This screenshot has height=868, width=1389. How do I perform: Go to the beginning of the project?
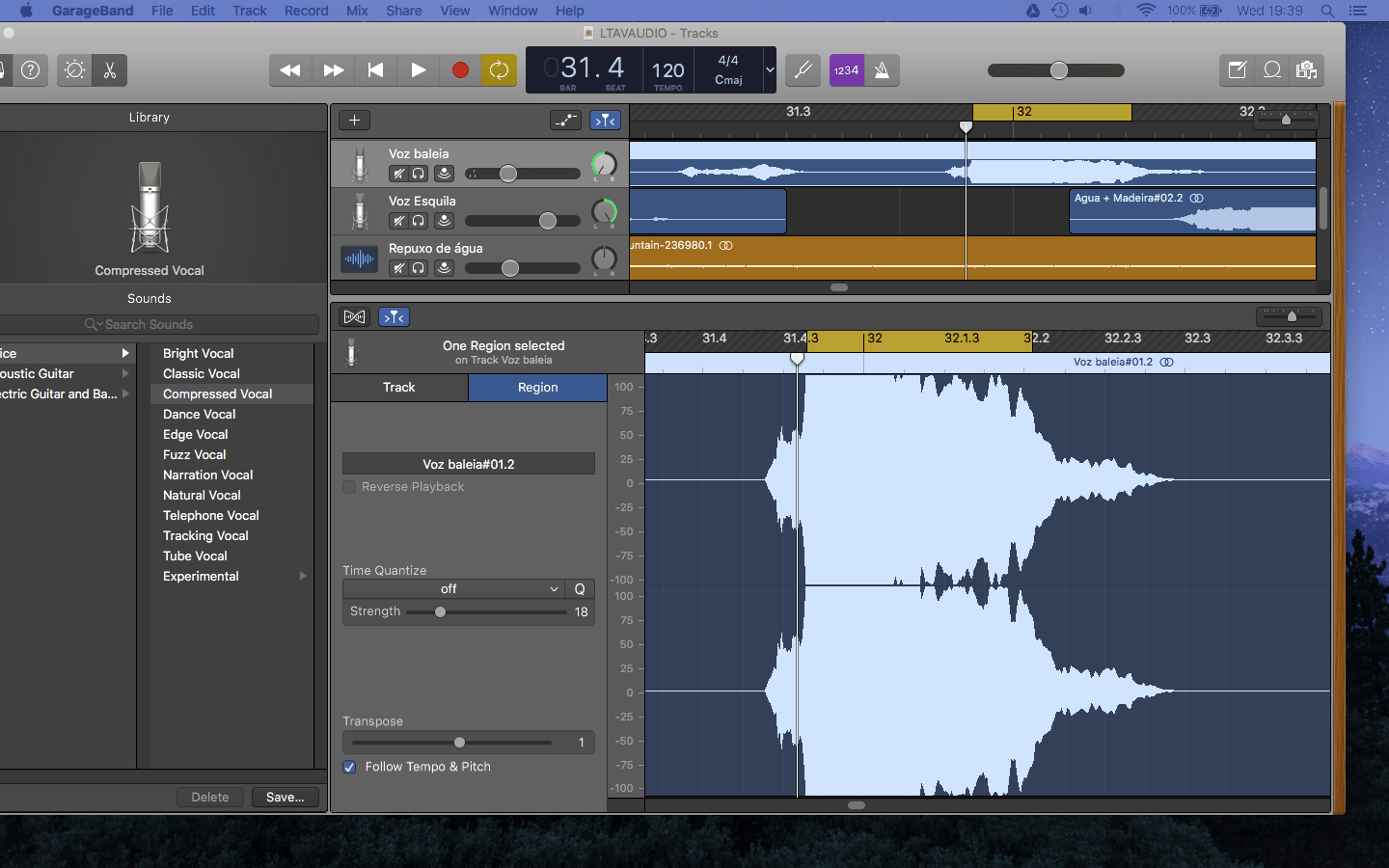point(376,70)
